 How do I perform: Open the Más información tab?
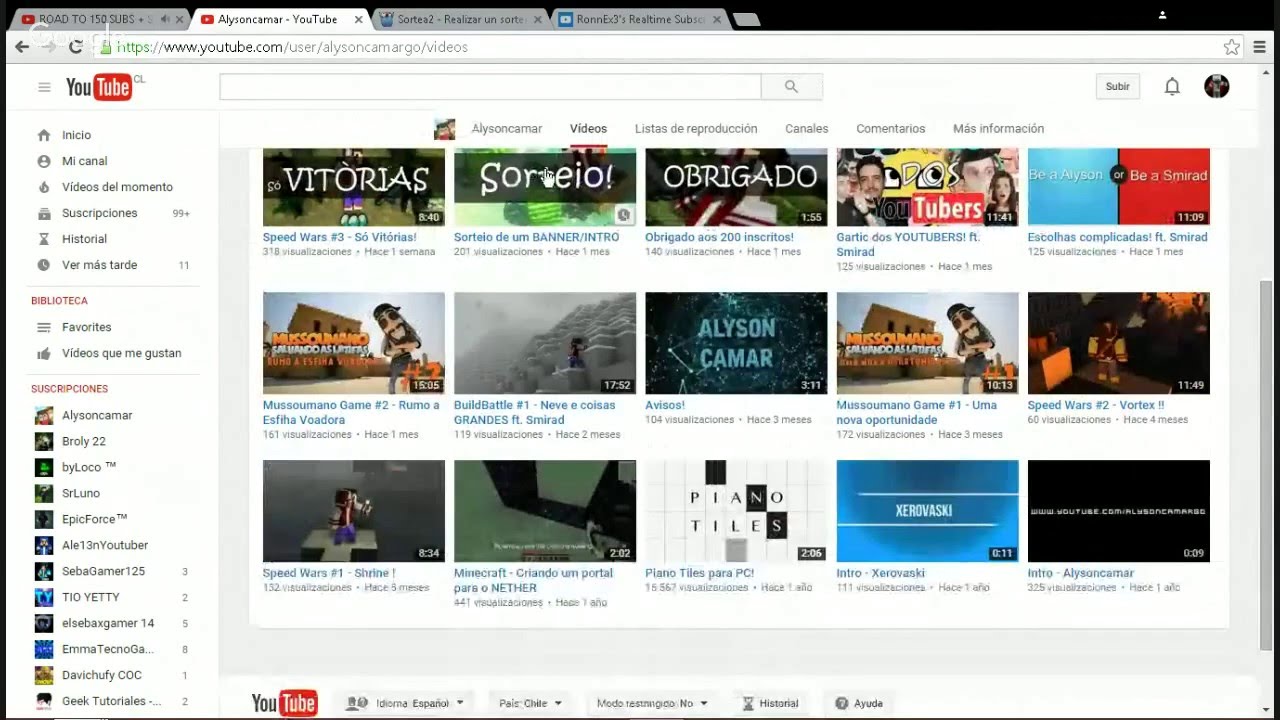coord(998,129)
